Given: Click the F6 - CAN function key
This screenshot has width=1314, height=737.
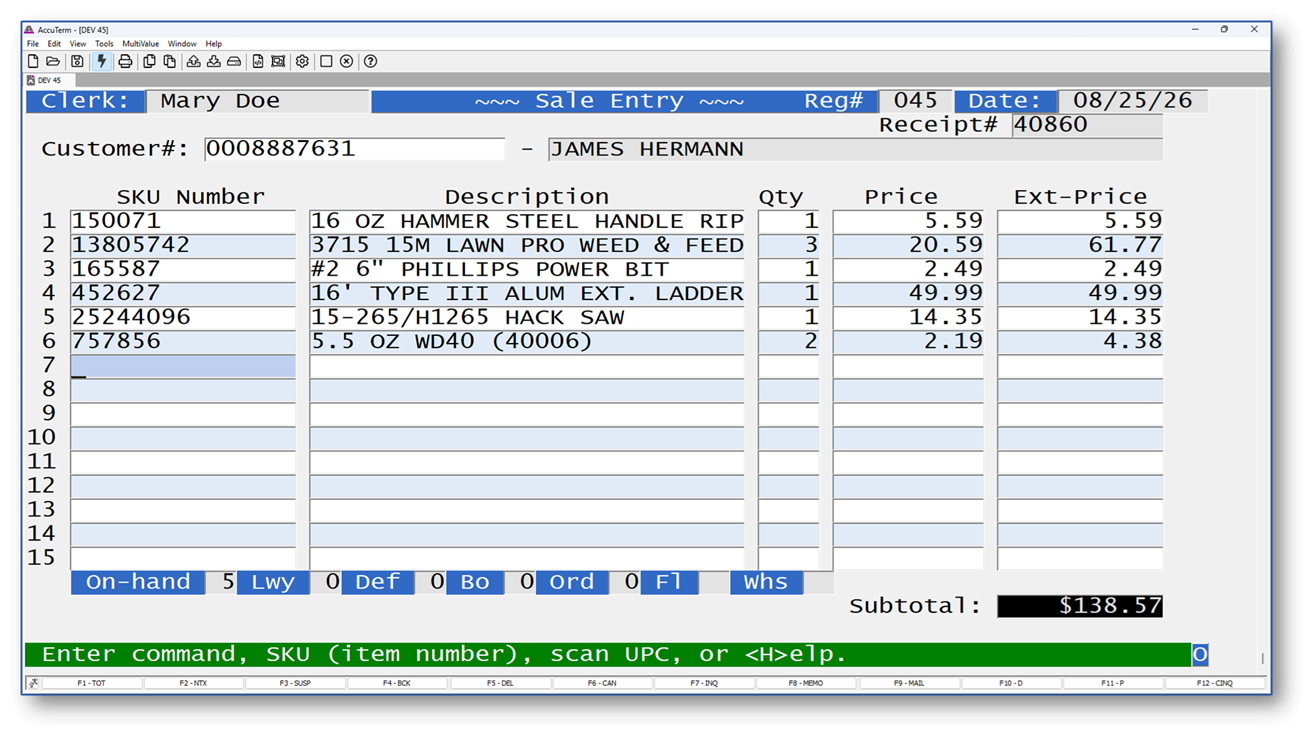Looking at the screenshot, I should (602, 683).
